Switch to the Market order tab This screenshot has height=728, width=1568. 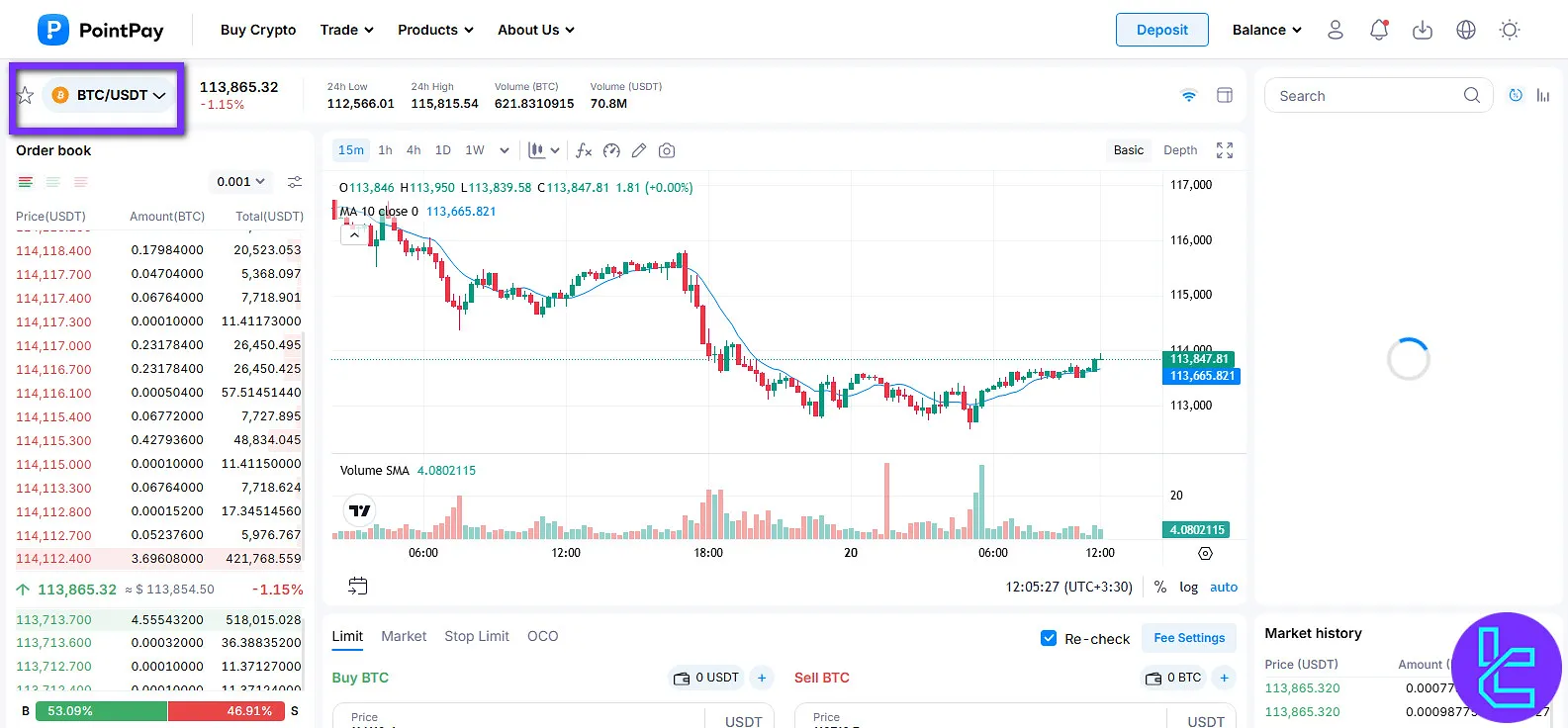[x=404, y=636]
